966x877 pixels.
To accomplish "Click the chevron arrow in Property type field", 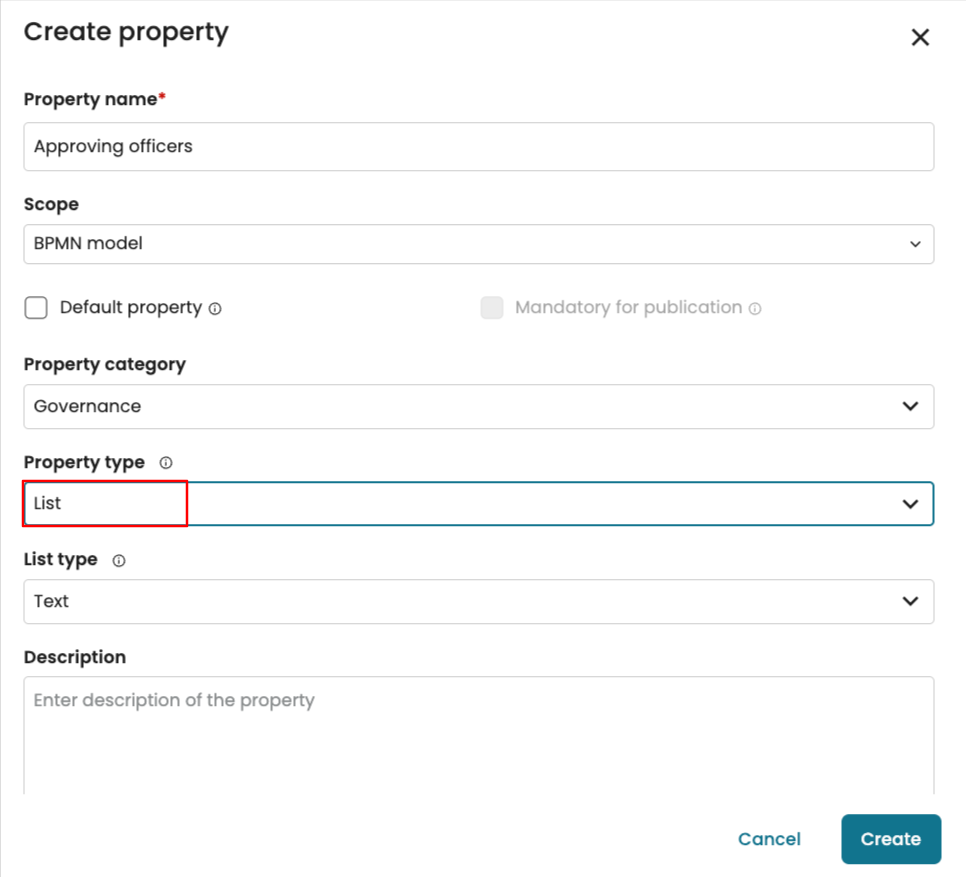I will pyautogui.click(x=910, y=503).
